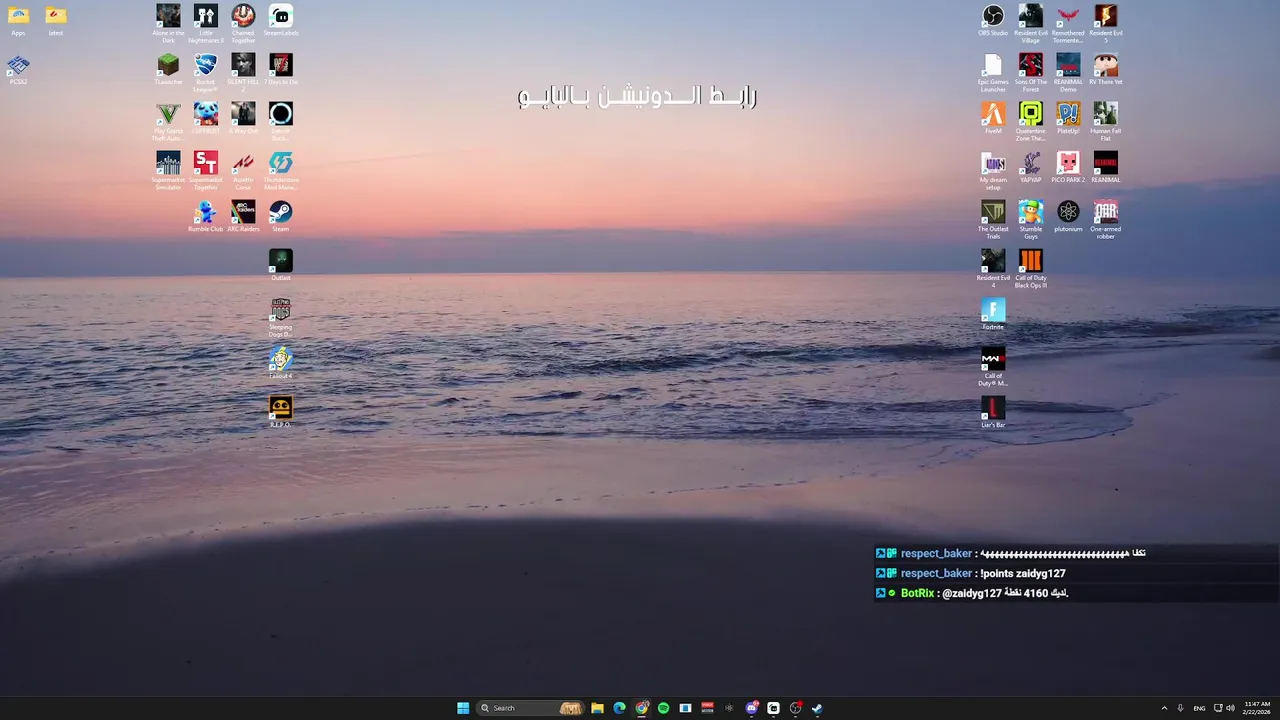
Task: Launch the R.E.P.O. game icon
Action: pos(281,412)
